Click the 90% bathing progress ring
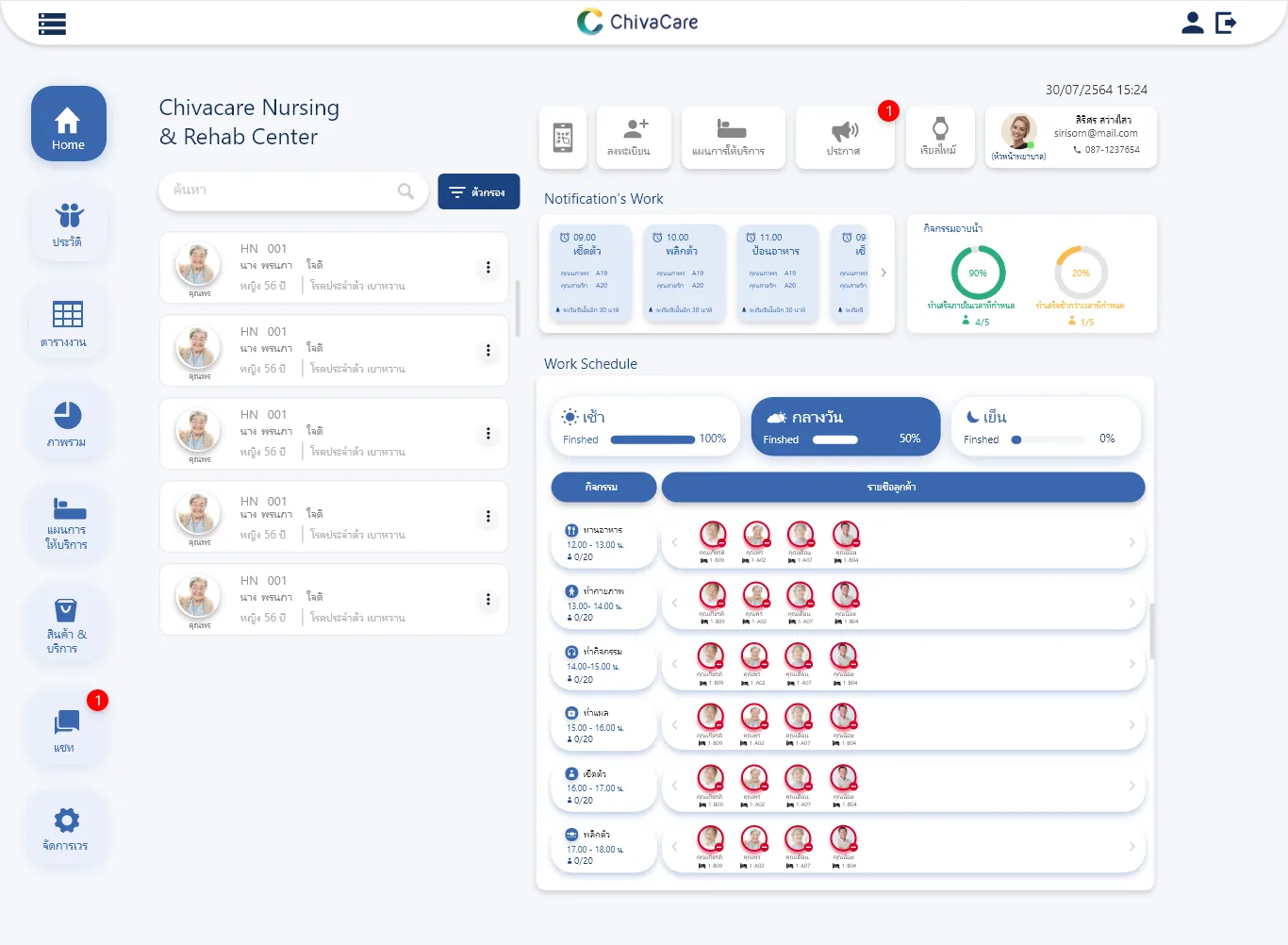Image resolution: width=1288 pixels, height=945 pixels. [978, 273]
